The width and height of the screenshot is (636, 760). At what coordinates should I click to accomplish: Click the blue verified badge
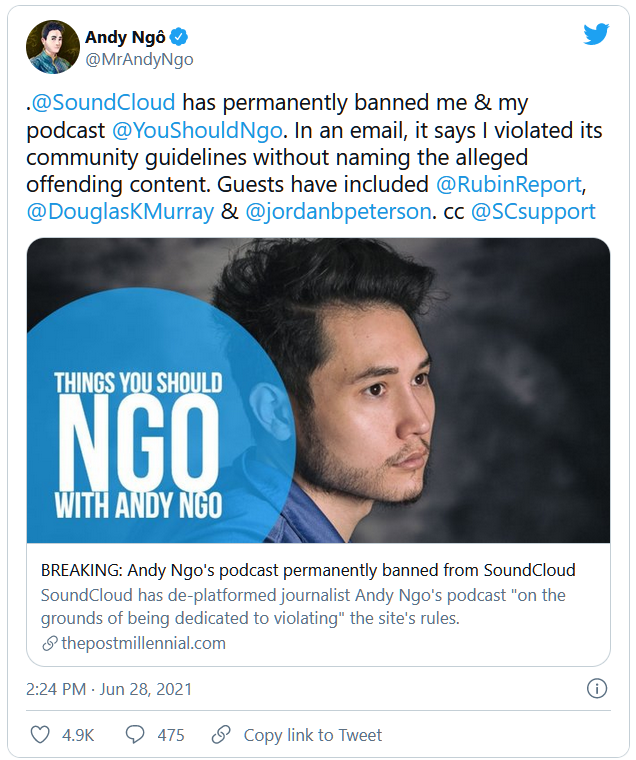179,38
